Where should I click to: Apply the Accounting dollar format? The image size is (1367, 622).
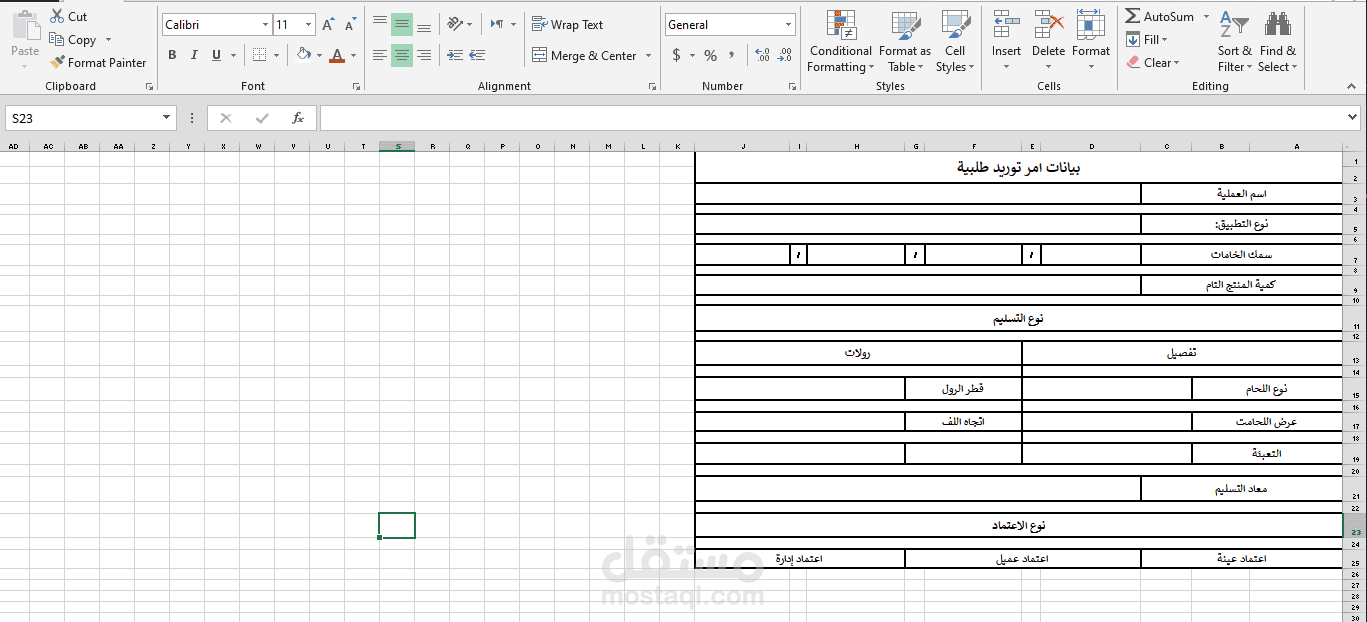tap(677, 55)
